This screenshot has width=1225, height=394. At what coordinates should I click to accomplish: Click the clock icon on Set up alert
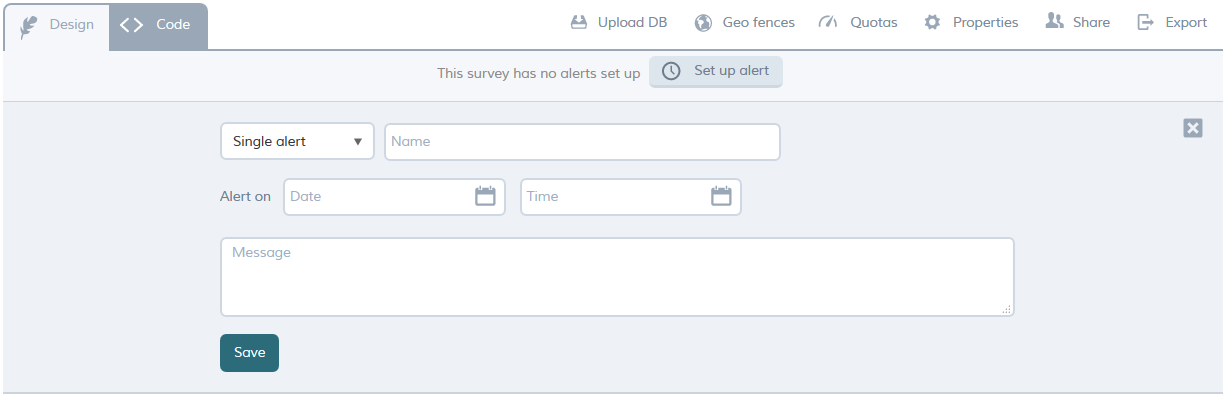672,71
